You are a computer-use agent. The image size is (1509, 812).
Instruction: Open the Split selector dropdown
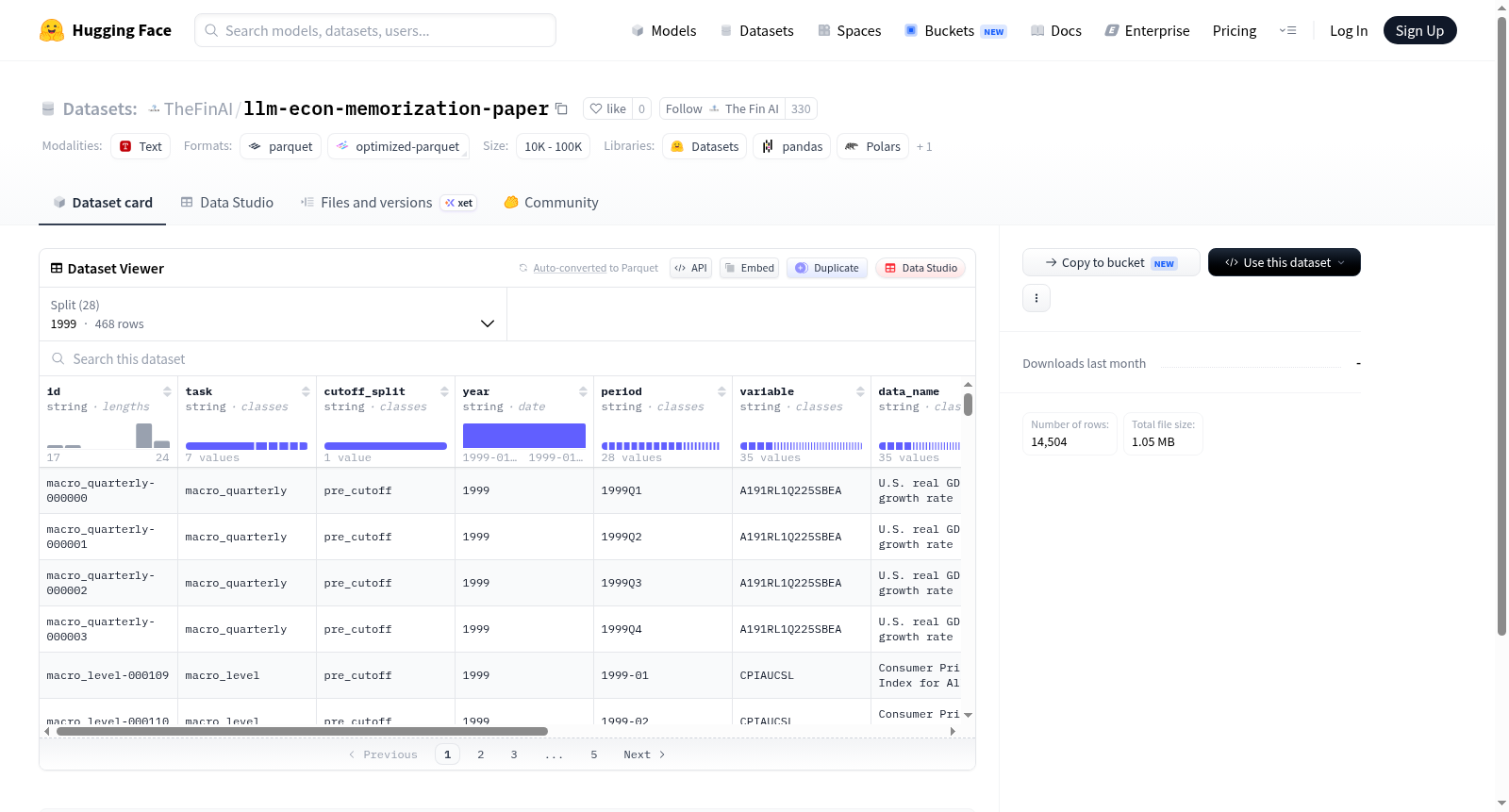point(274,314)
